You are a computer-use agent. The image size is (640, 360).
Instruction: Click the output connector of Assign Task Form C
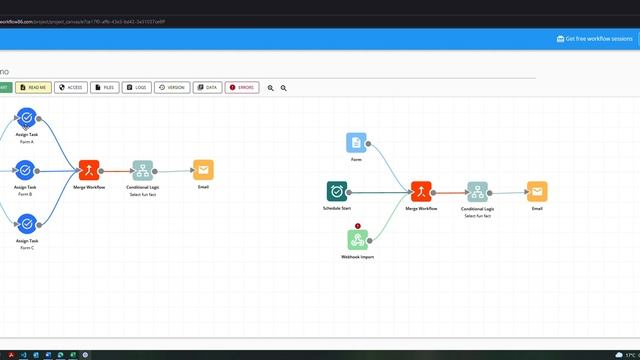pyautogui.click(x=39, y=225)
